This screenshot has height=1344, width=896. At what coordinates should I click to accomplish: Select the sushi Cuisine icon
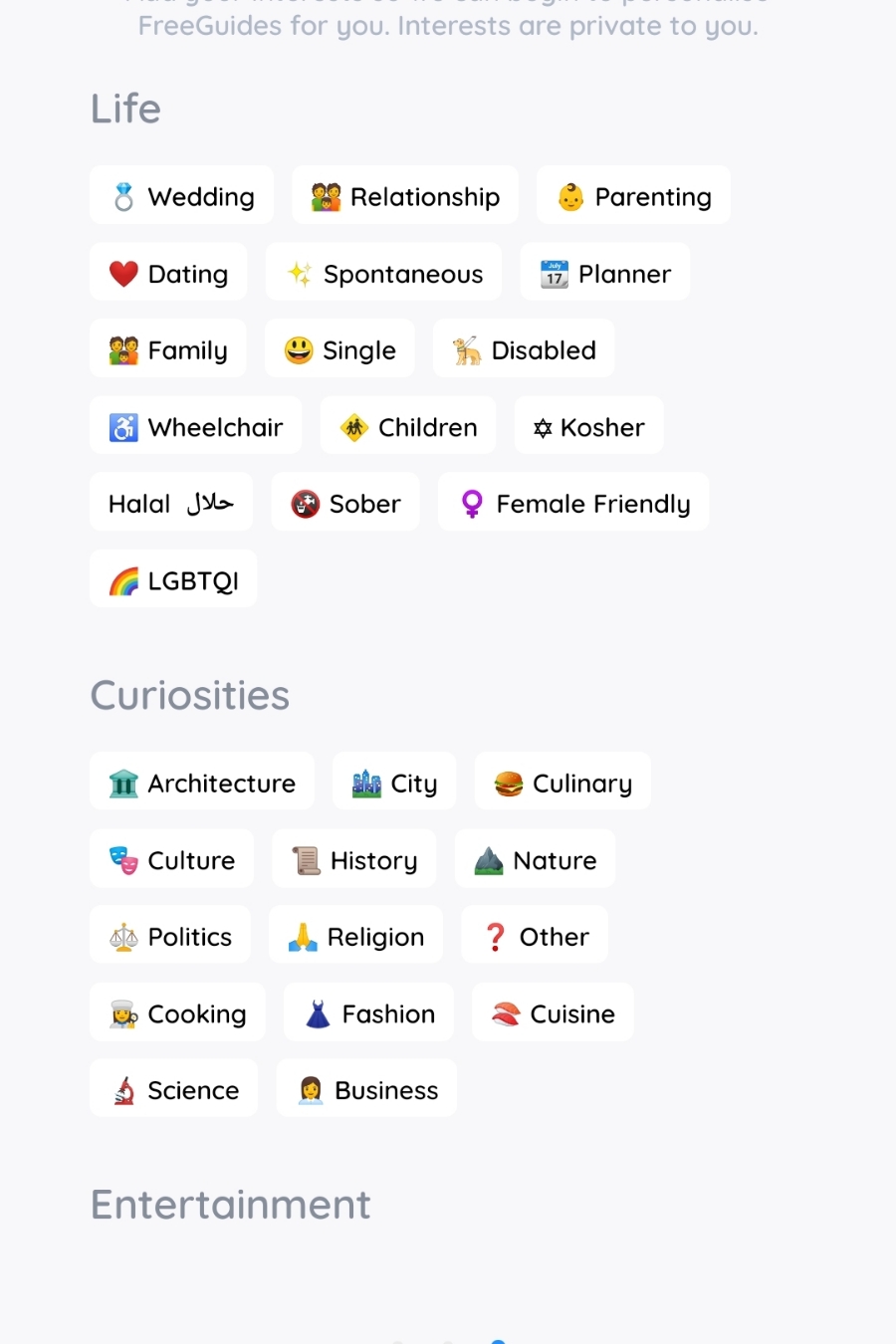(x=506, y=1013)
